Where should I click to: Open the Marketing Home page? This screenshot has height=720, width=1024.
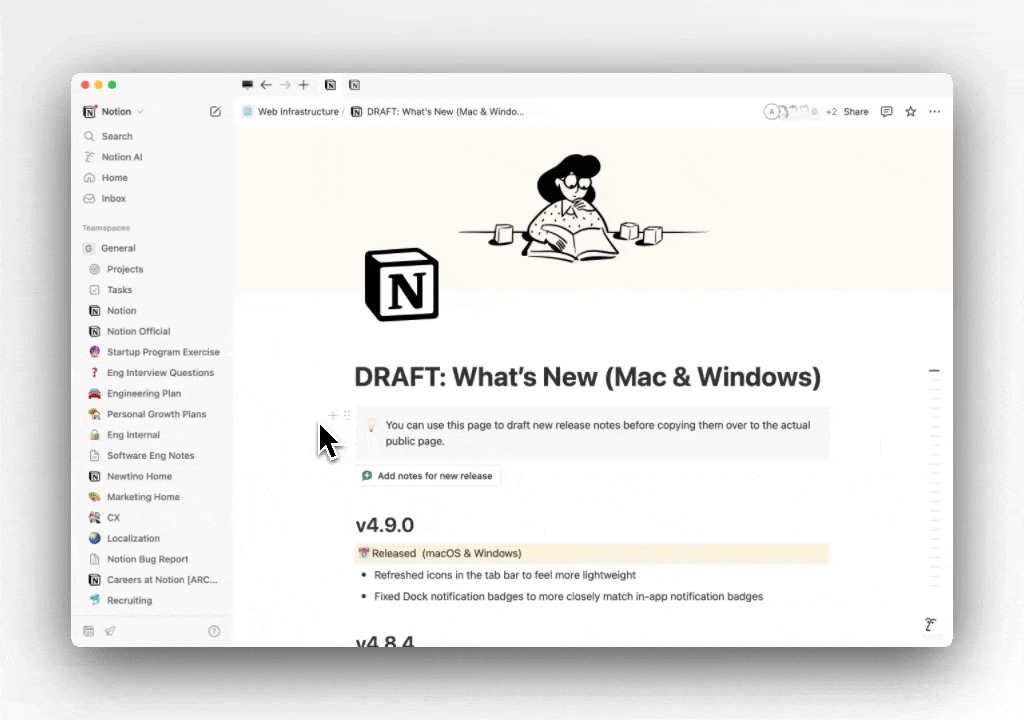tap(143, 497)
